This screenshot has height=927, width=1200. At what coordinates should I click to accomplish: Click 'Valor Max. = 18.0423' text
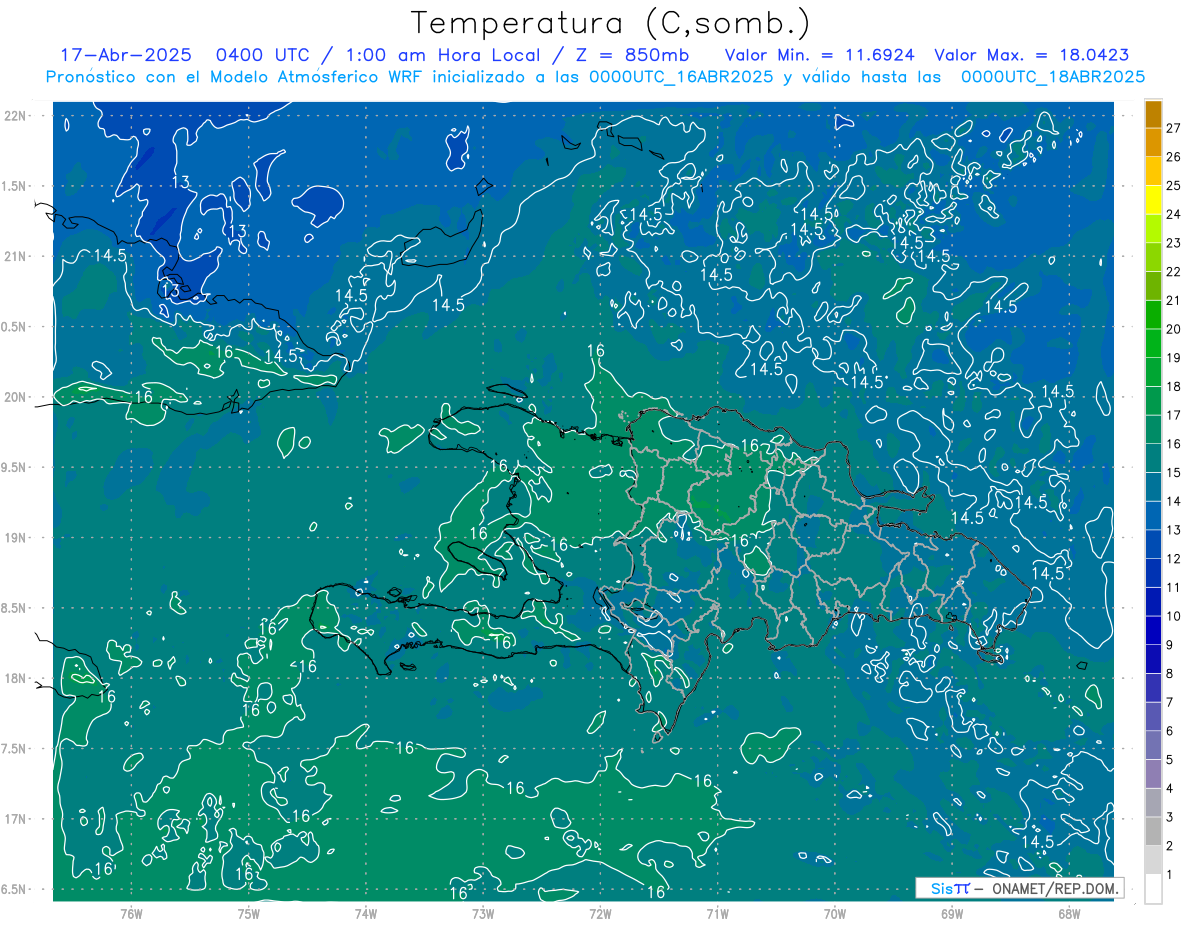point(1031,55)
